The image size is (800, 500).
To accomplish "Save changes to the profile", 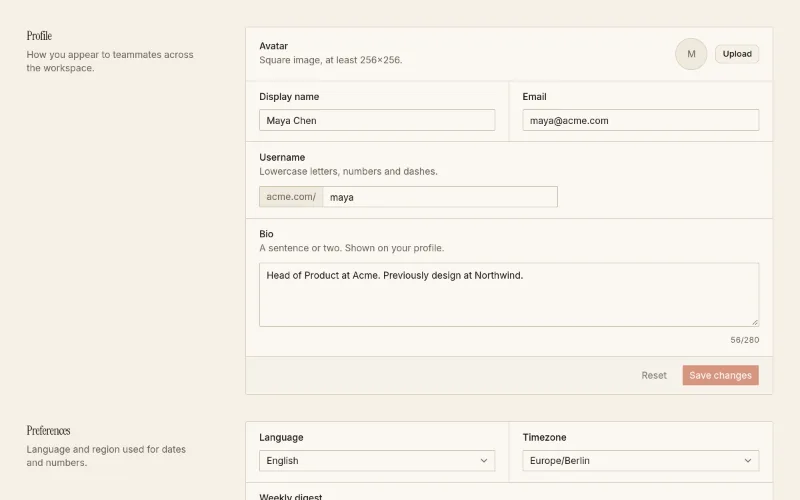I will pos(720,376).
